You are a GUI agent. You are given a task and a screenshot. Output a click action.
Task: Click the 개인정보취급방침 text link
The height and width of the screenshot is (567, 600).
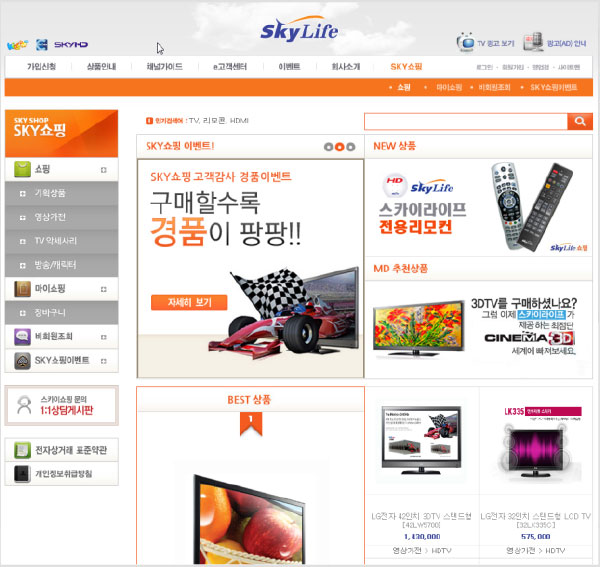(x=64, y=474)
